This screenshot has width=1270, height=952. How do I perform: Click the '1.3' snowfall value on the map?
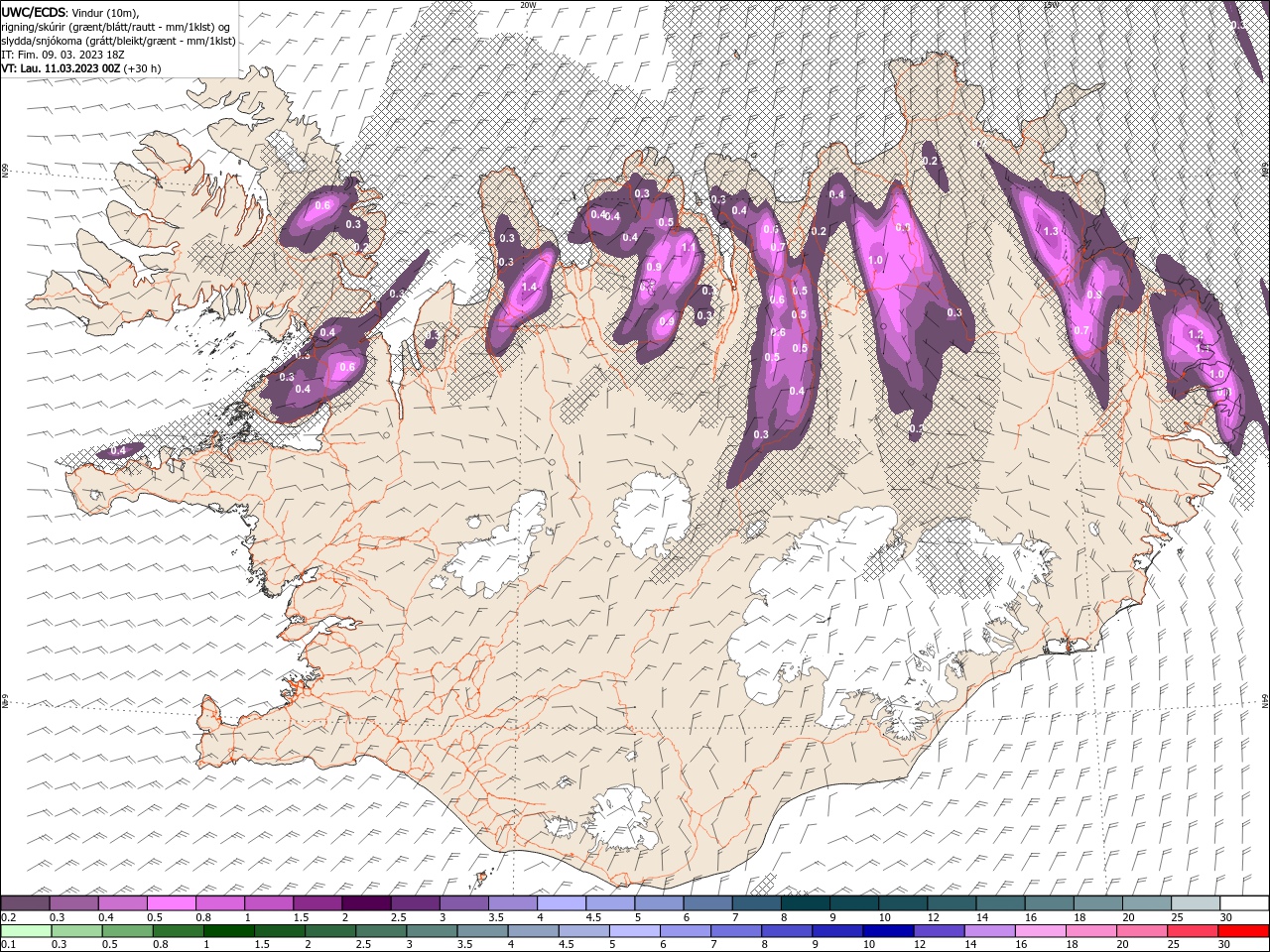[x=1052, y=230]
